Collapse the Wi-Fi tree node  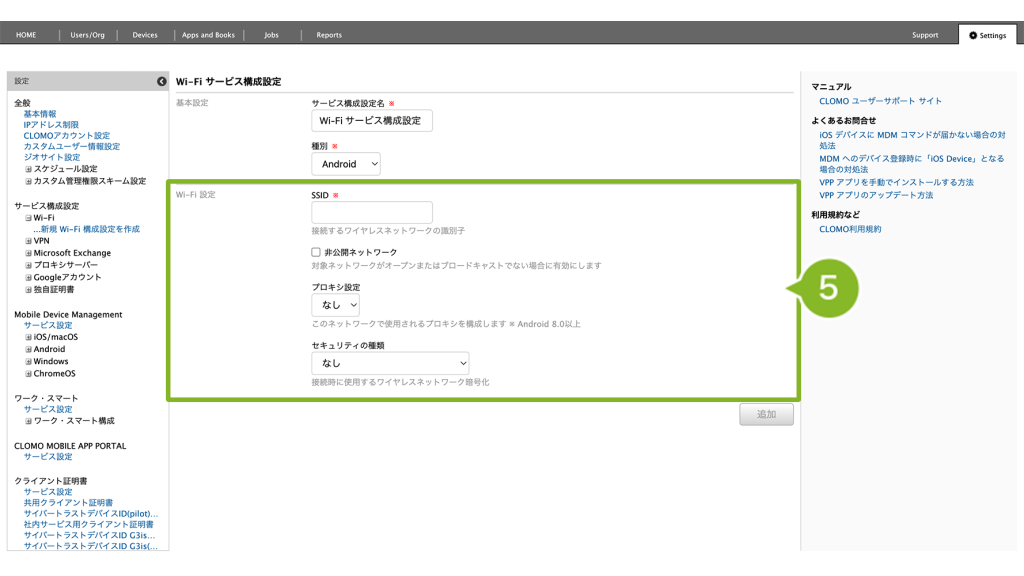[x=29, y=217]
